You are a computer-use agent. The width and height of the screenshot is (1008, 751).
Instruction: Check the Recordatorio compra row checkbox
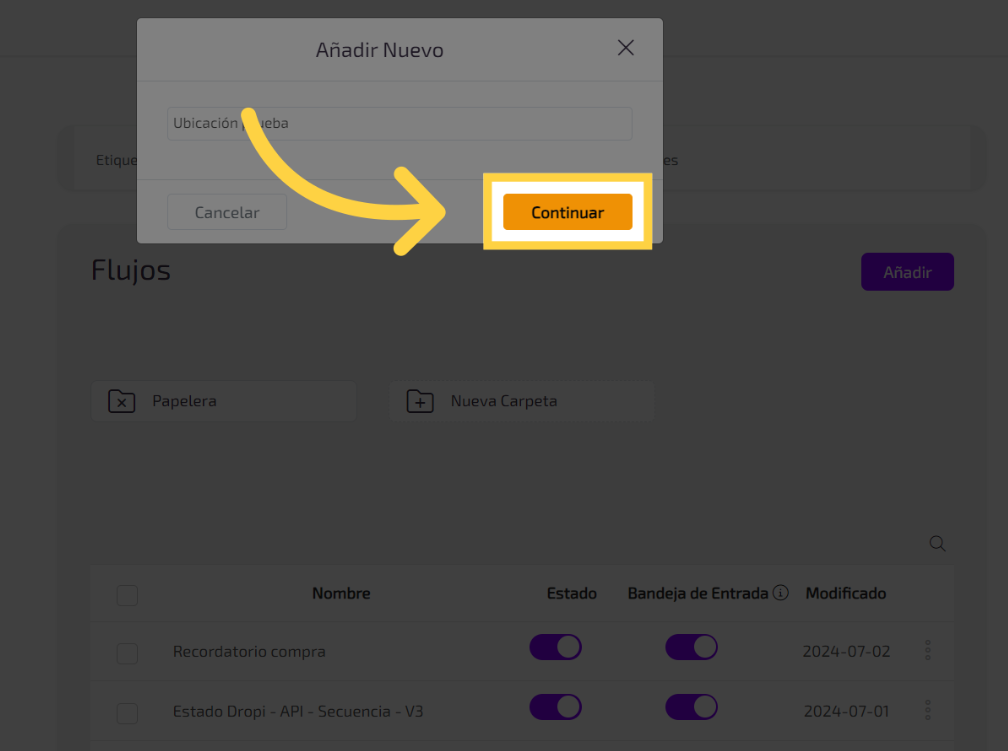pos(127,653)
